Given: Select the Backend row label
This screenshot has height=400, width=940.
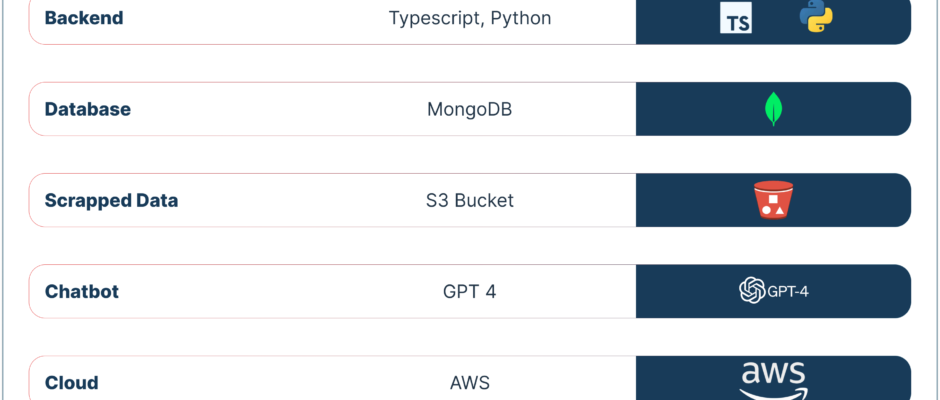Looking at the screenshot, I should [x=84, y=18].
